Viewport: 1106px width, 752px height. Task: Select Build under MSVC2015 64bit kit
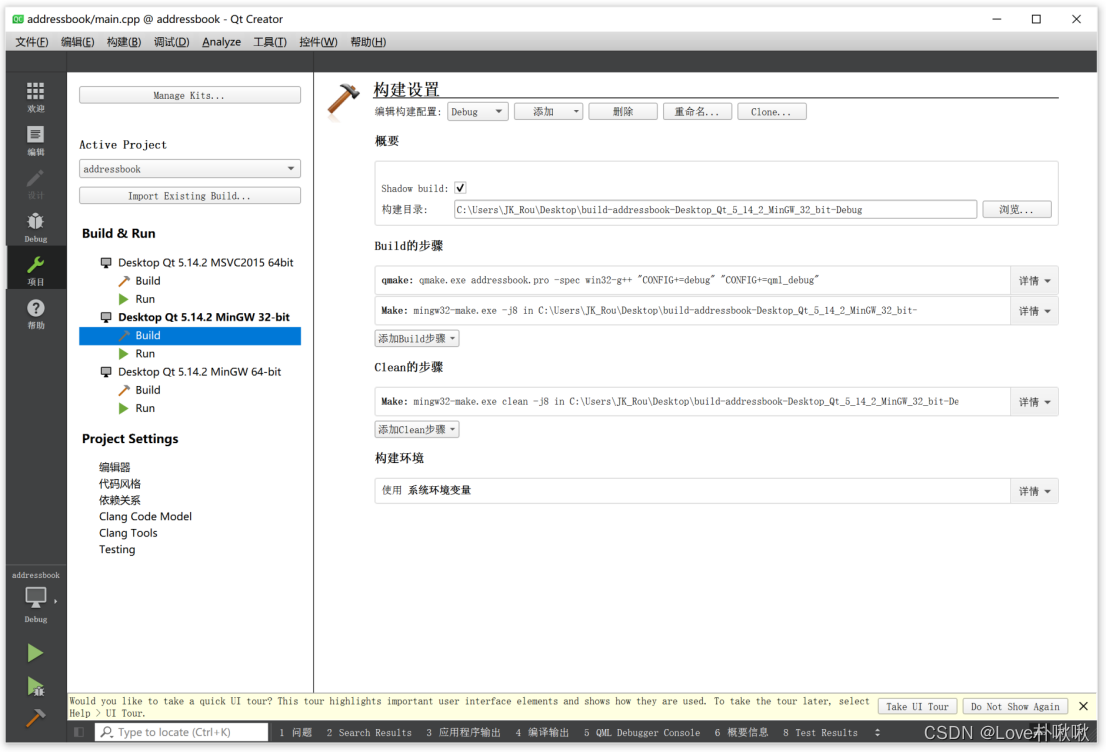point(147,281)
